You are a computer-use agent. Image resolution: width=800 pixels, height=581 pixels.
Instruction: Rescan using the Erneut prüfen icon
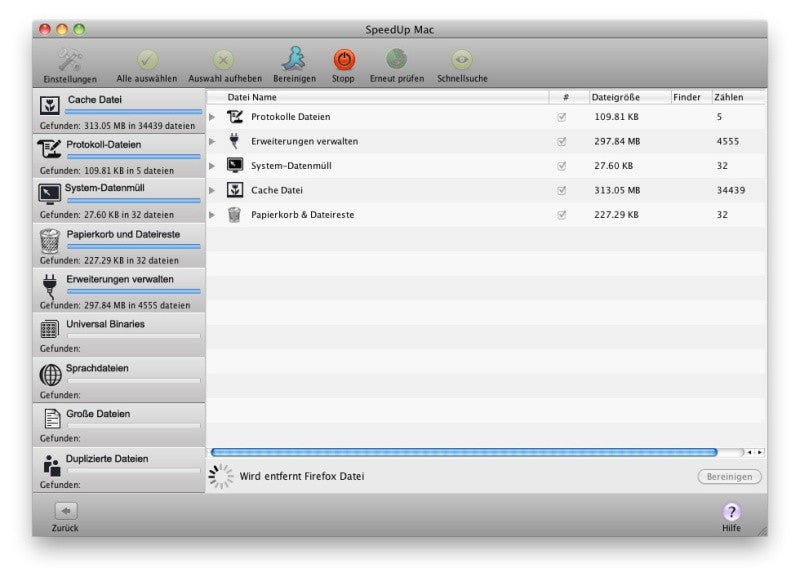tap(396, 59)
